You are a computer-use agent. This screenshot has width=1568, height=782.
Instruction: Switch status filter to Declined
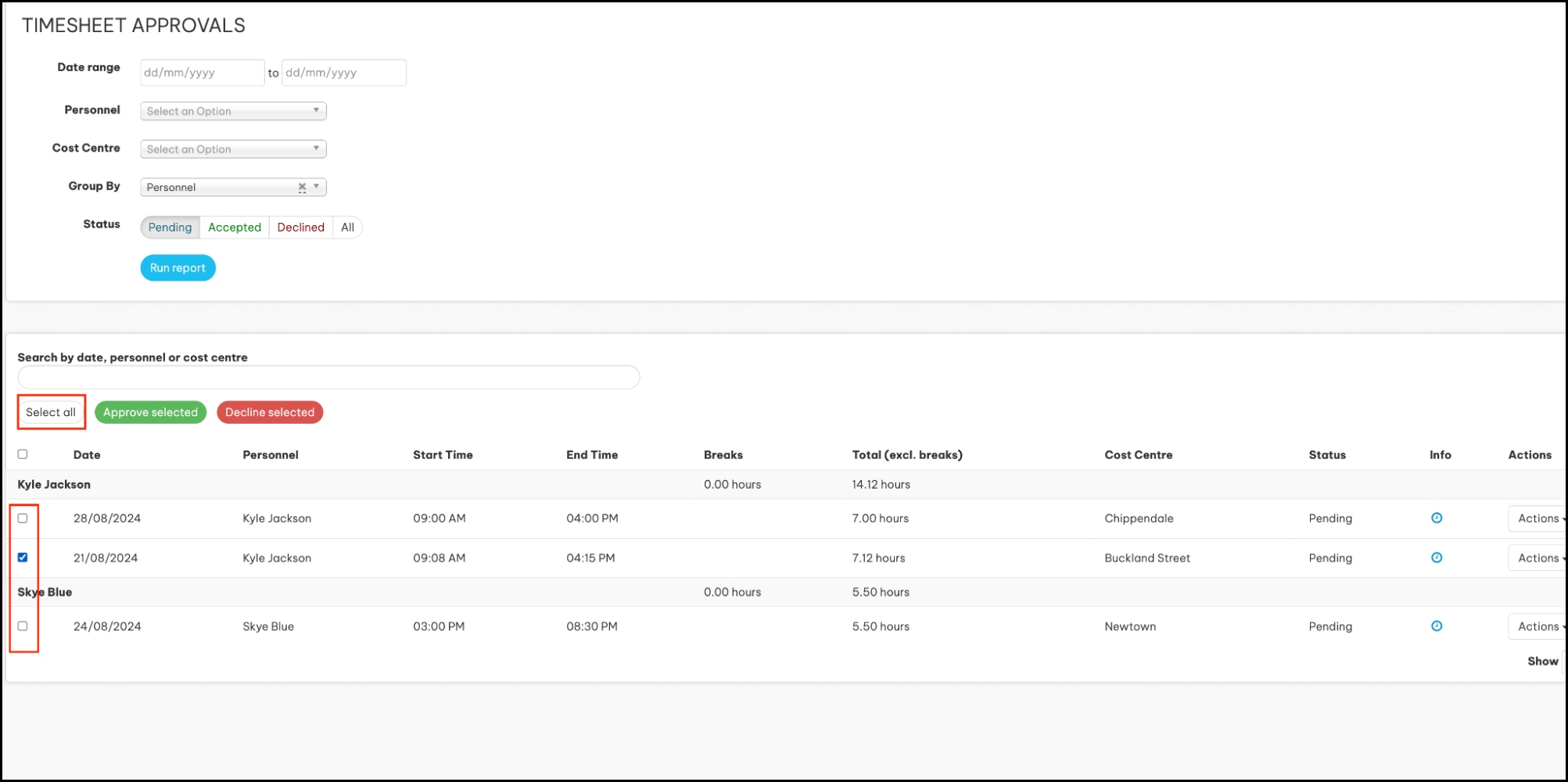click(x=300, y=228)
